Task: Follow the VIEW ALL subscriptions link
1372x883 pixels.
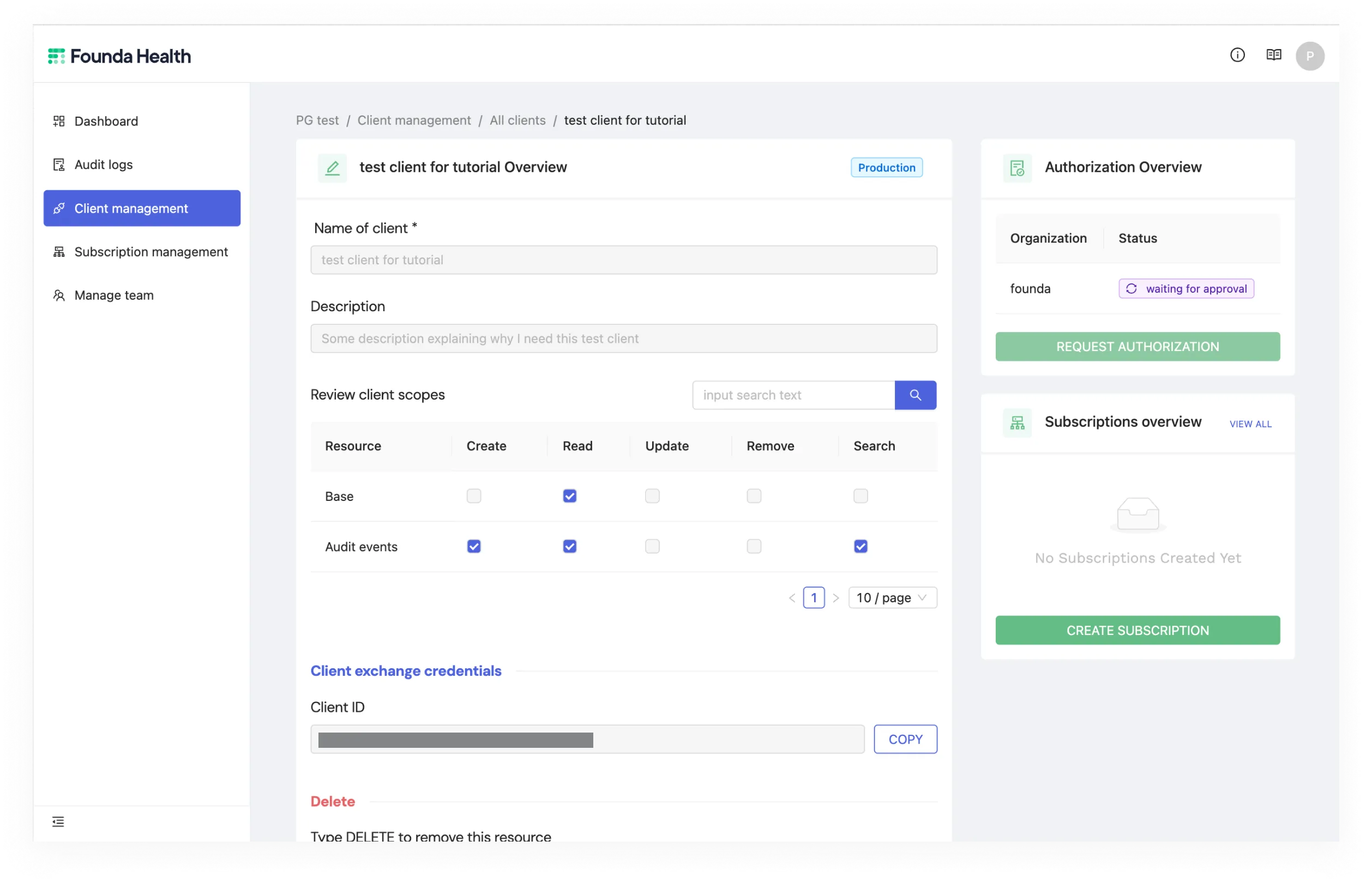Action: click(1250, 424)
